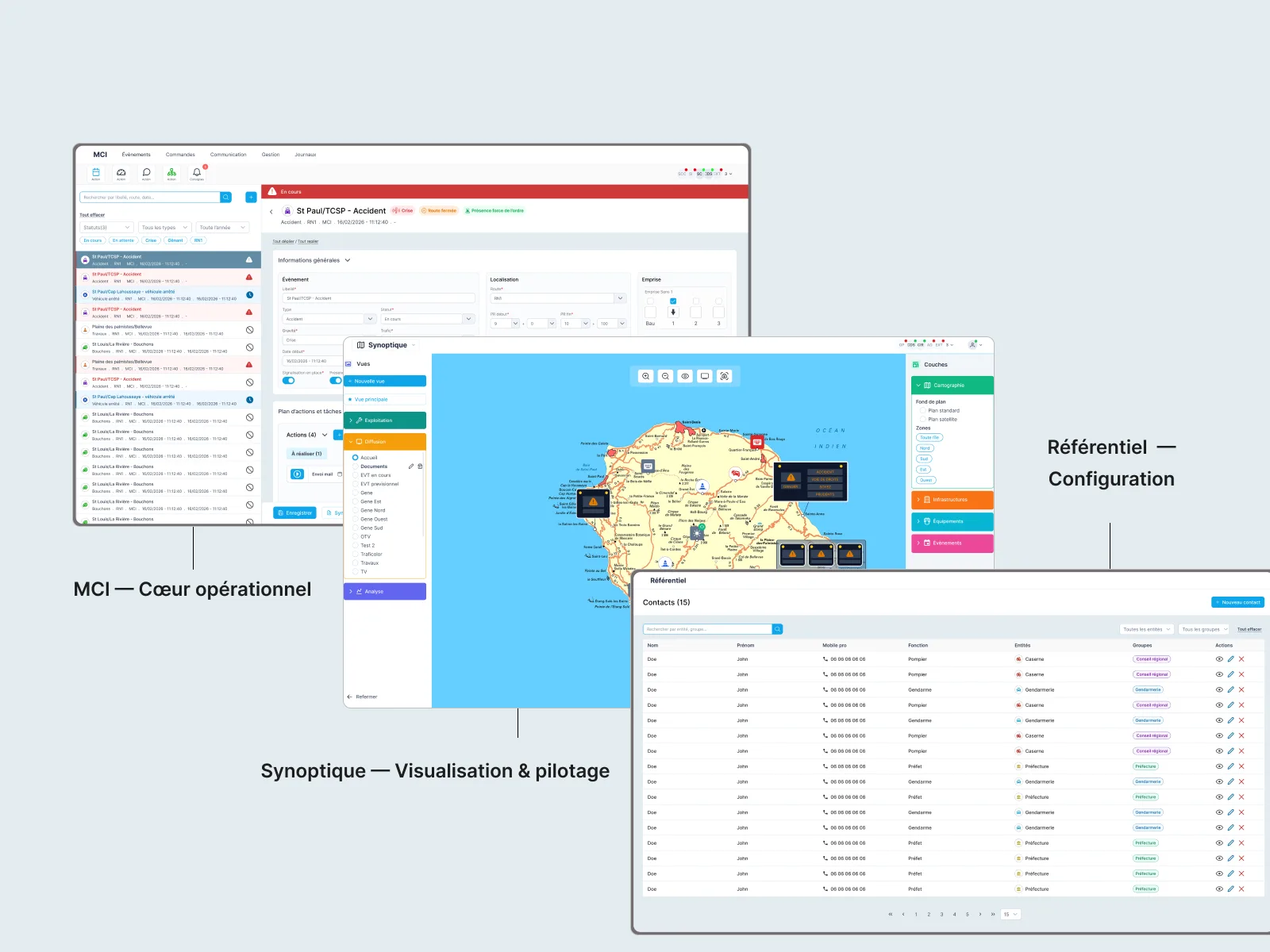Delete the Documents view with trash icon
1270x952 pixels.
tap(420, 466)
